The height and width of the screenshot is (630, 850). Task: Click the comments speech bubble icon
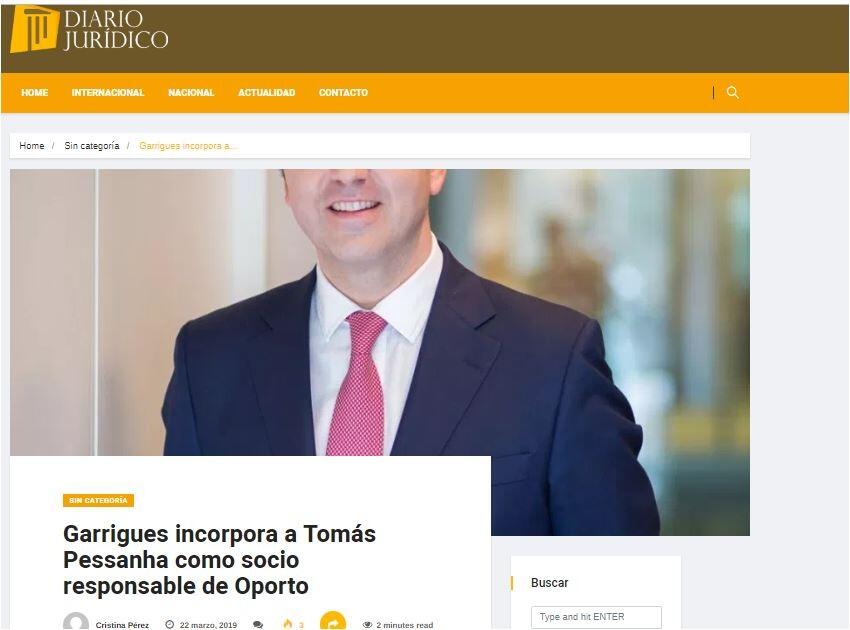[258, 625]
